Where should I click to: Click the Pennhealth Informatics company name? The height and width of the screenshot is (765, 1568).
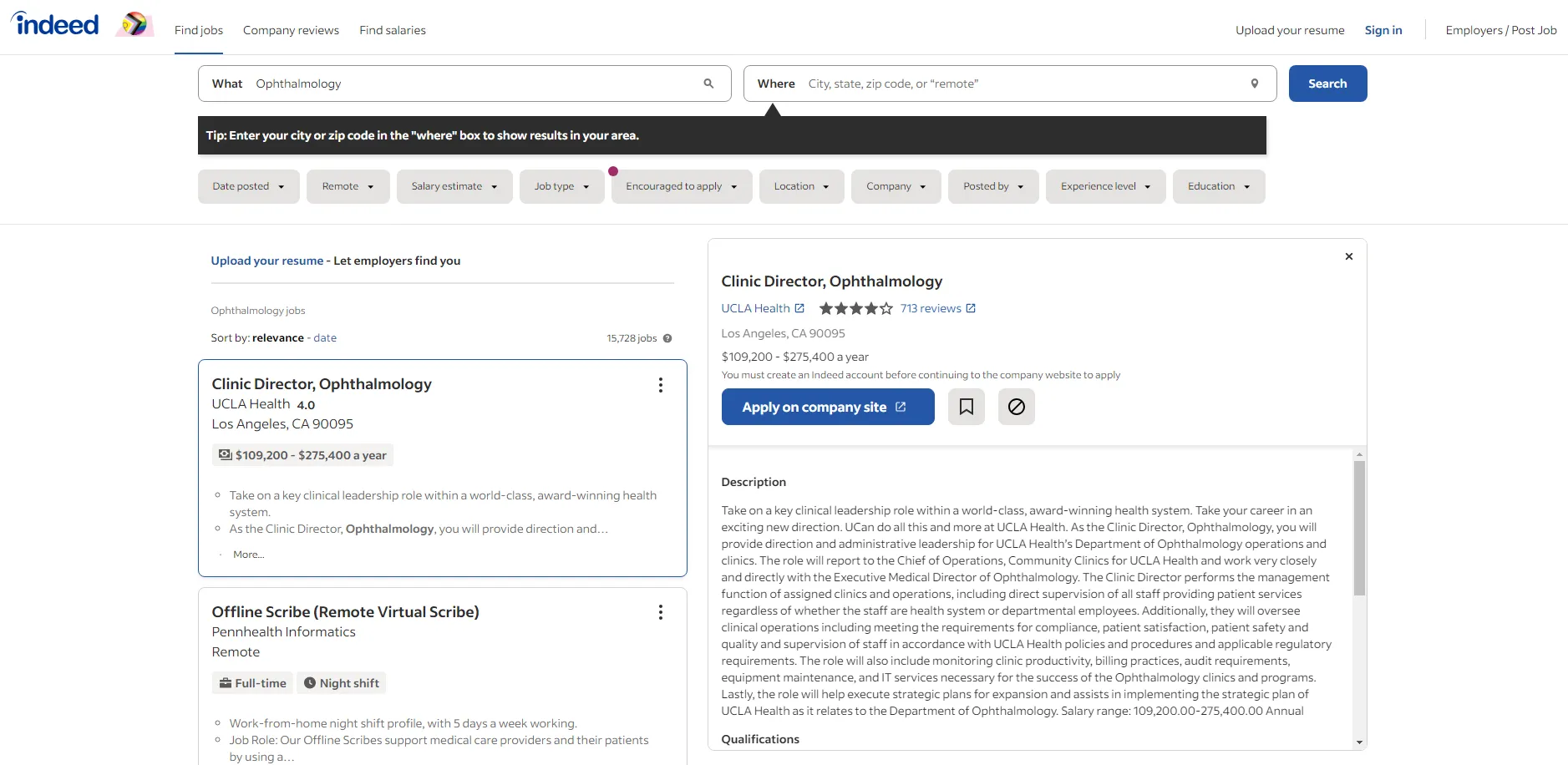(x=283, y=632)
